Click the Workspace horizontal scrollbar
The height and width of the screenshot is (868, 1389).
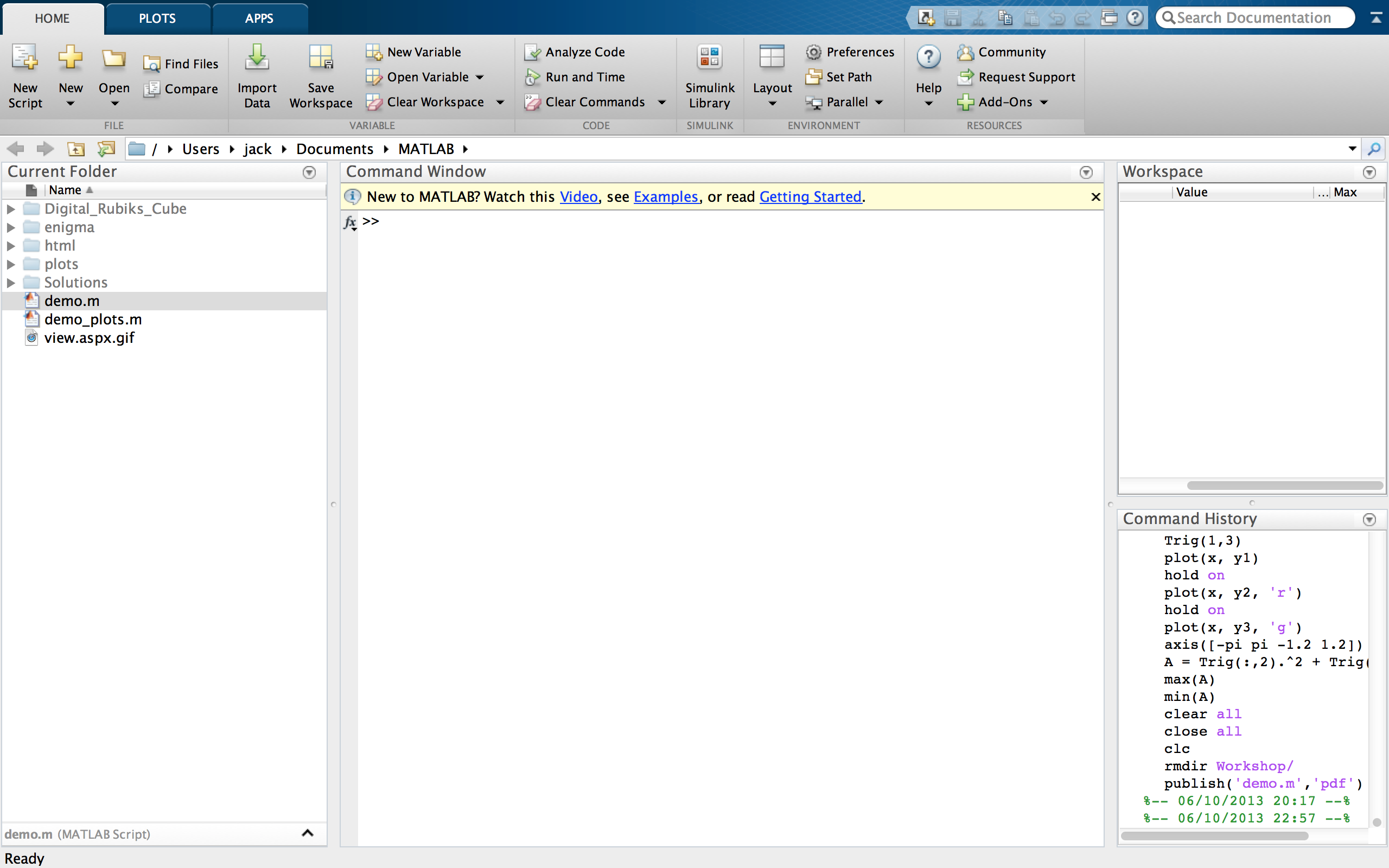pos(1284,486)
